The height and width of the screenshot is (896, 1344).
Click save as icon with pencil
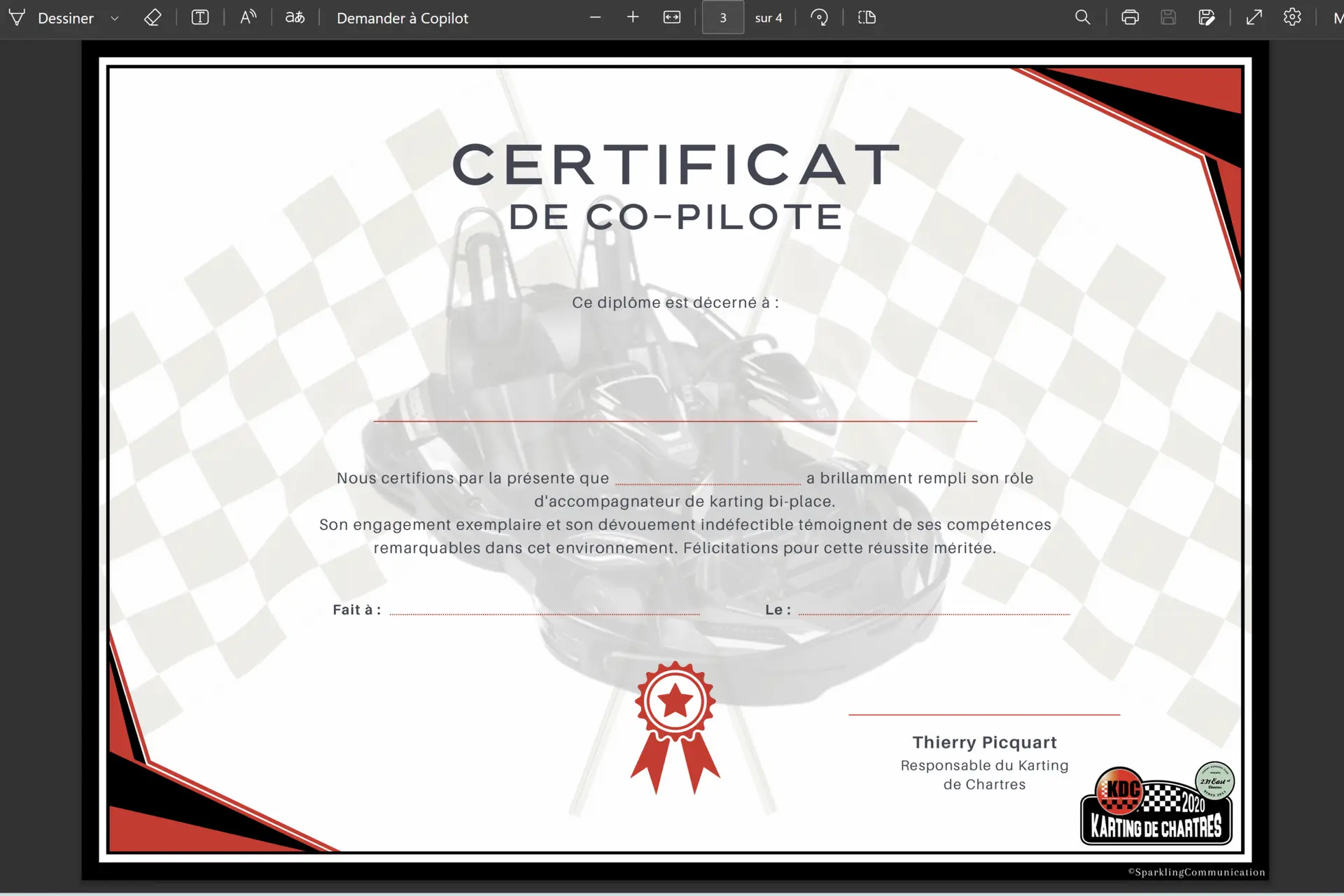[1206, 17]
